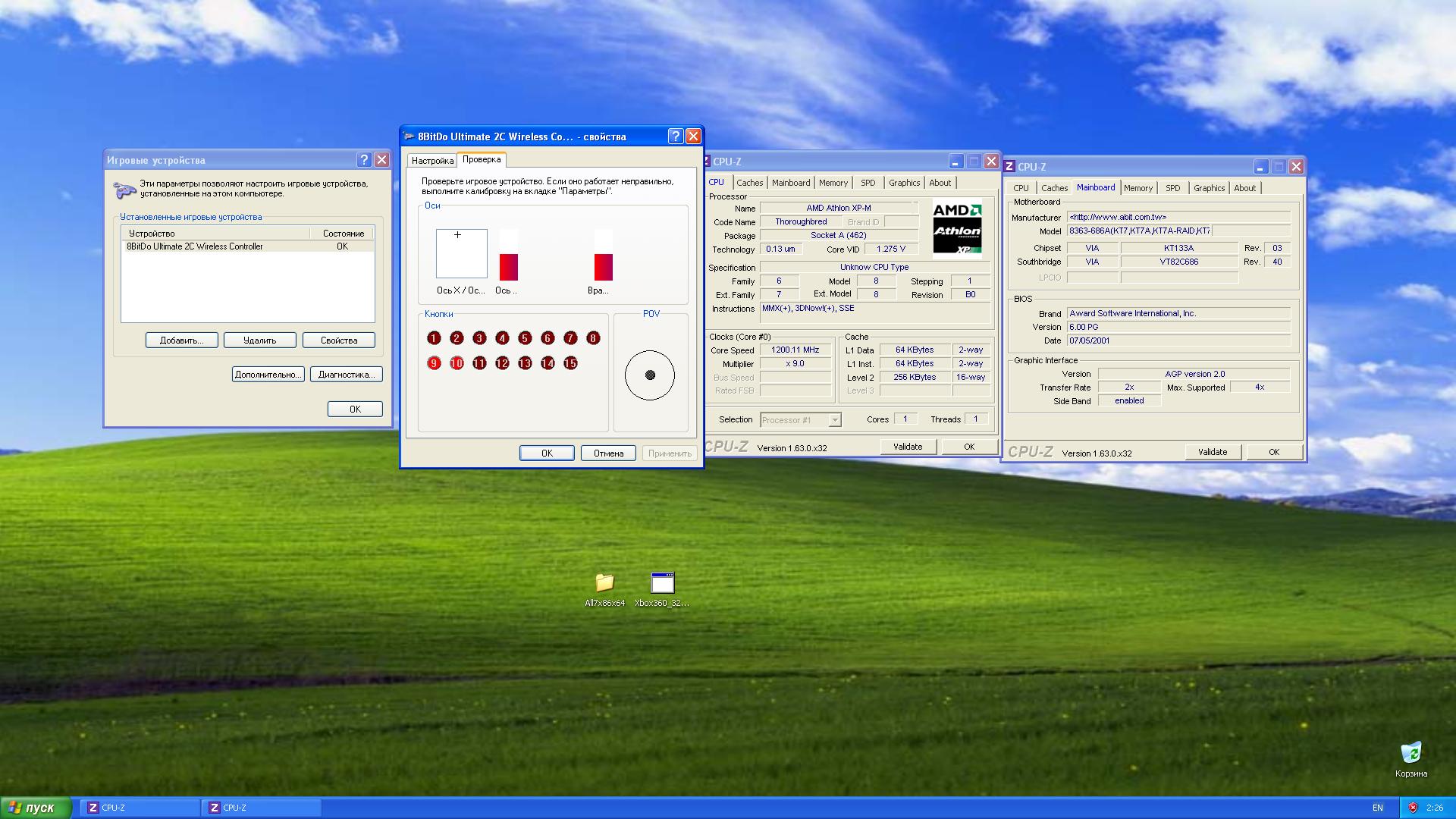Click button indicator number 1 in the Кнопки group
This screenshot has height=819, width=1456.
click(x=434, y=338)
